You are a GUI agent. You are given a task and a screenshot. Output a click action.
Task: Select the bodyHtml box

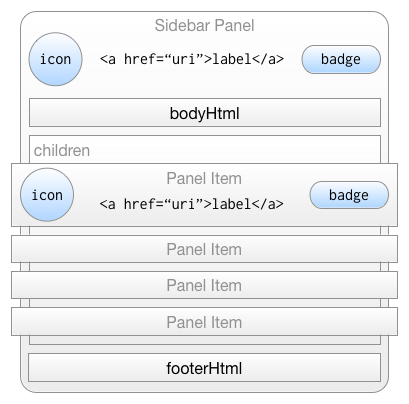click(205, 112)
